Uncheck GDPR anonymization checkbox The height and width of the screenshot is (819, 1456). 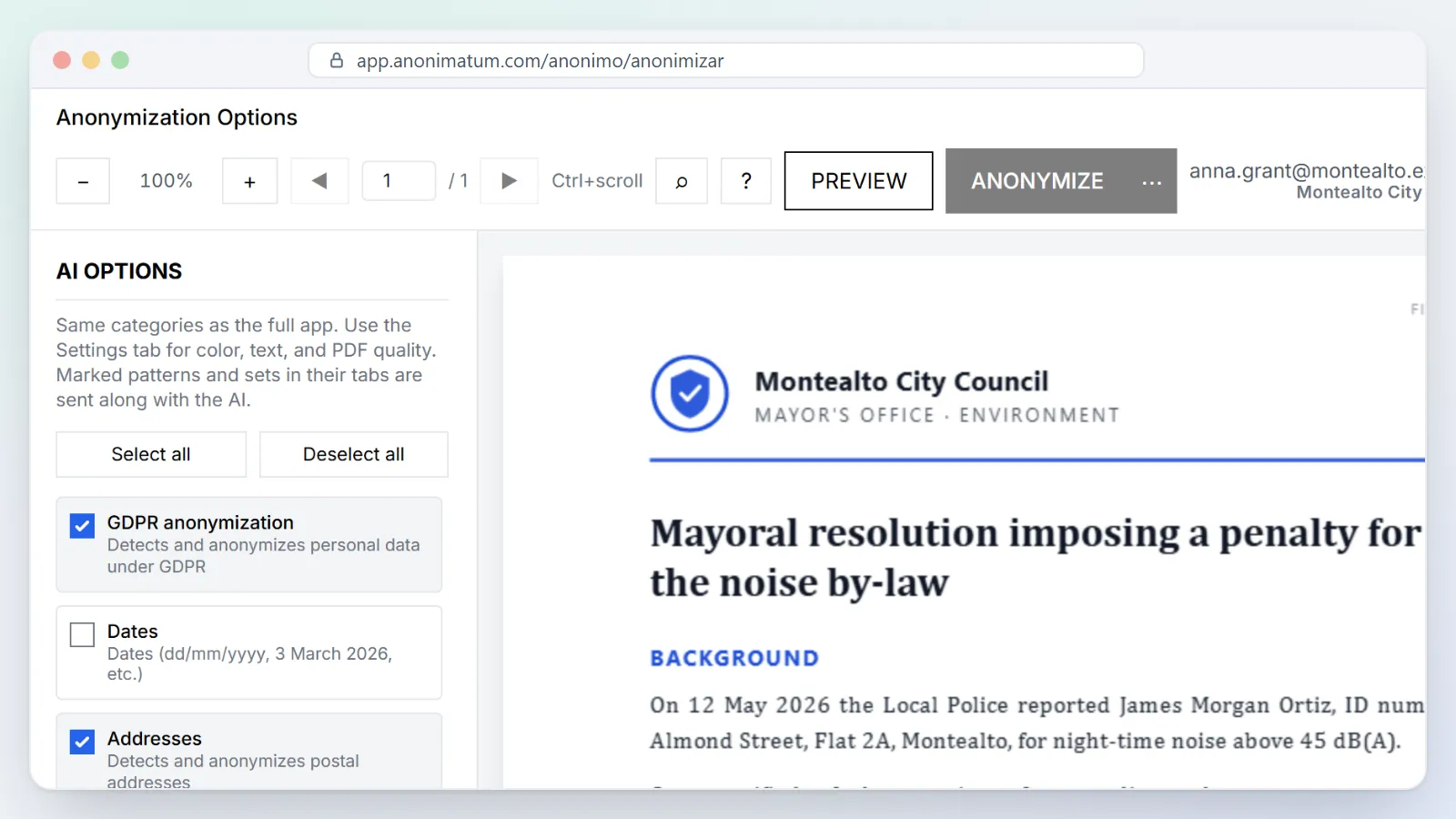tap(82, 526)
